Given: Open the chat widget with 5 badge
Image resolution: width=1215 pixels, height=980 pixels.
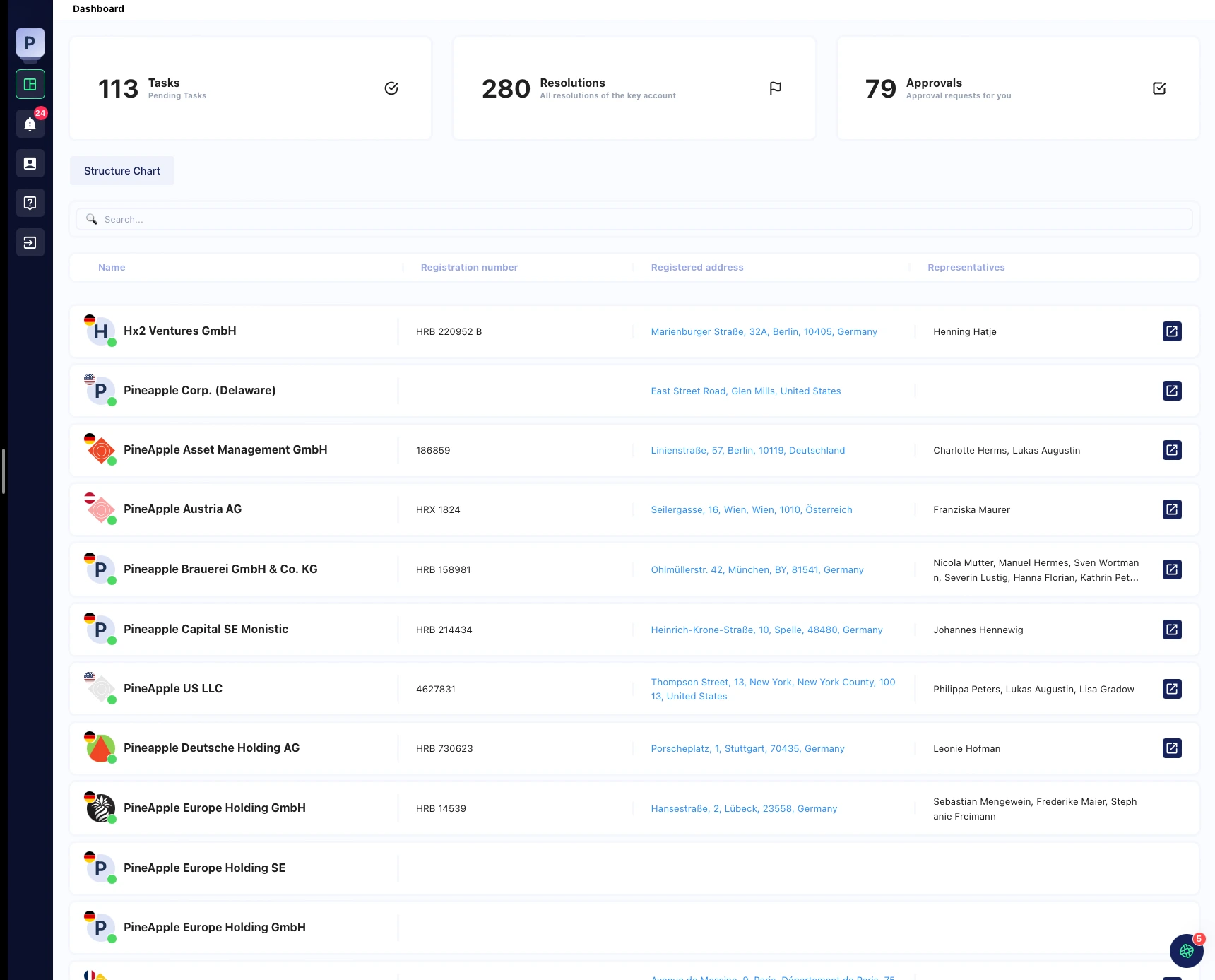Looking at the screenshot, I should point(1187,951).
